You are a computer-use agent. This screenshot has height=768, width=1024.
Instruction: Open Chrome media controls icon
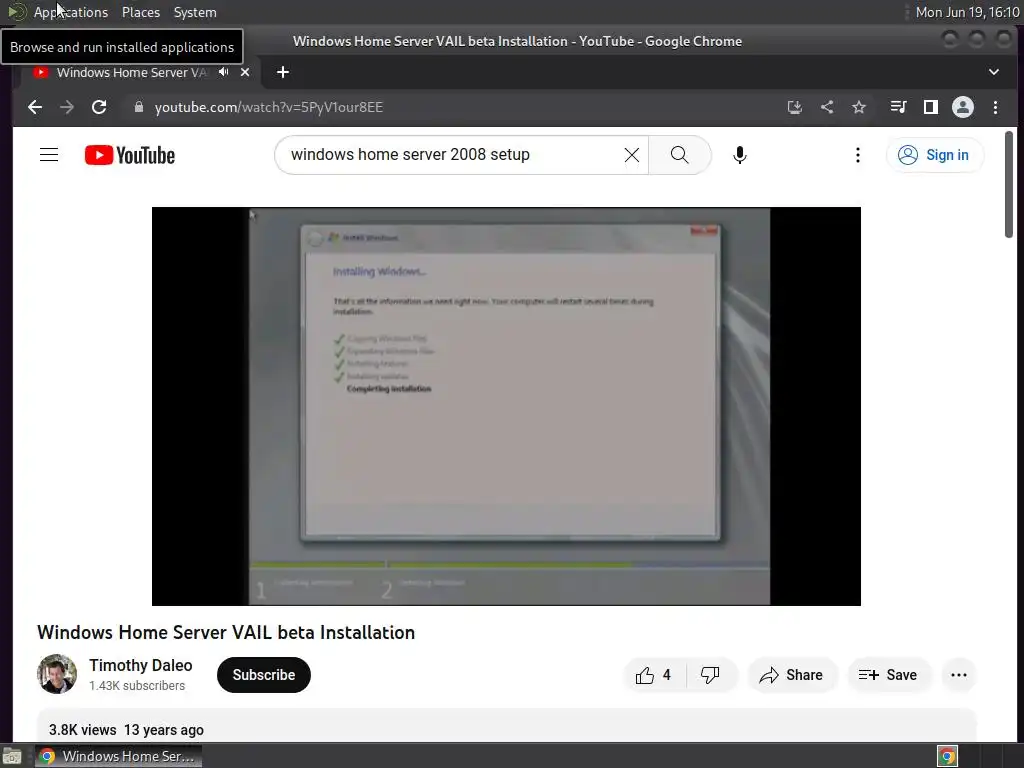(899, 107)
